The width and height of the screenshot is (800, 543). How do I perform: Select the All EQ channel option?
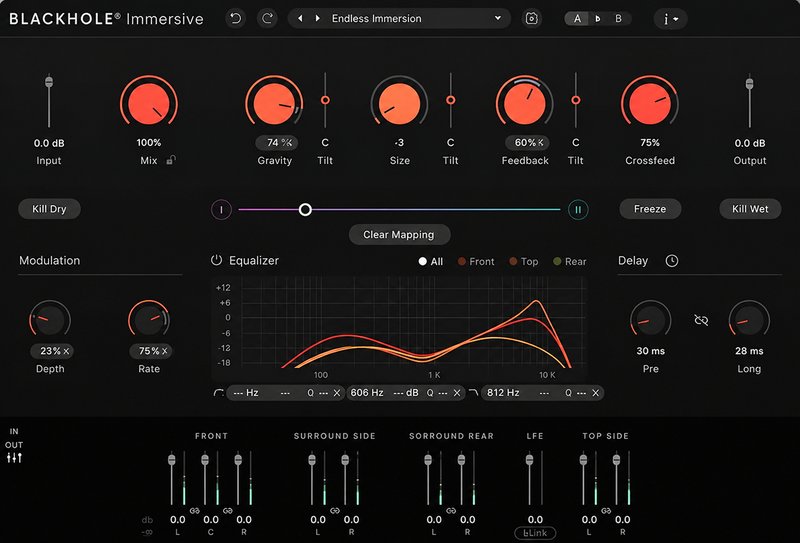431,261
